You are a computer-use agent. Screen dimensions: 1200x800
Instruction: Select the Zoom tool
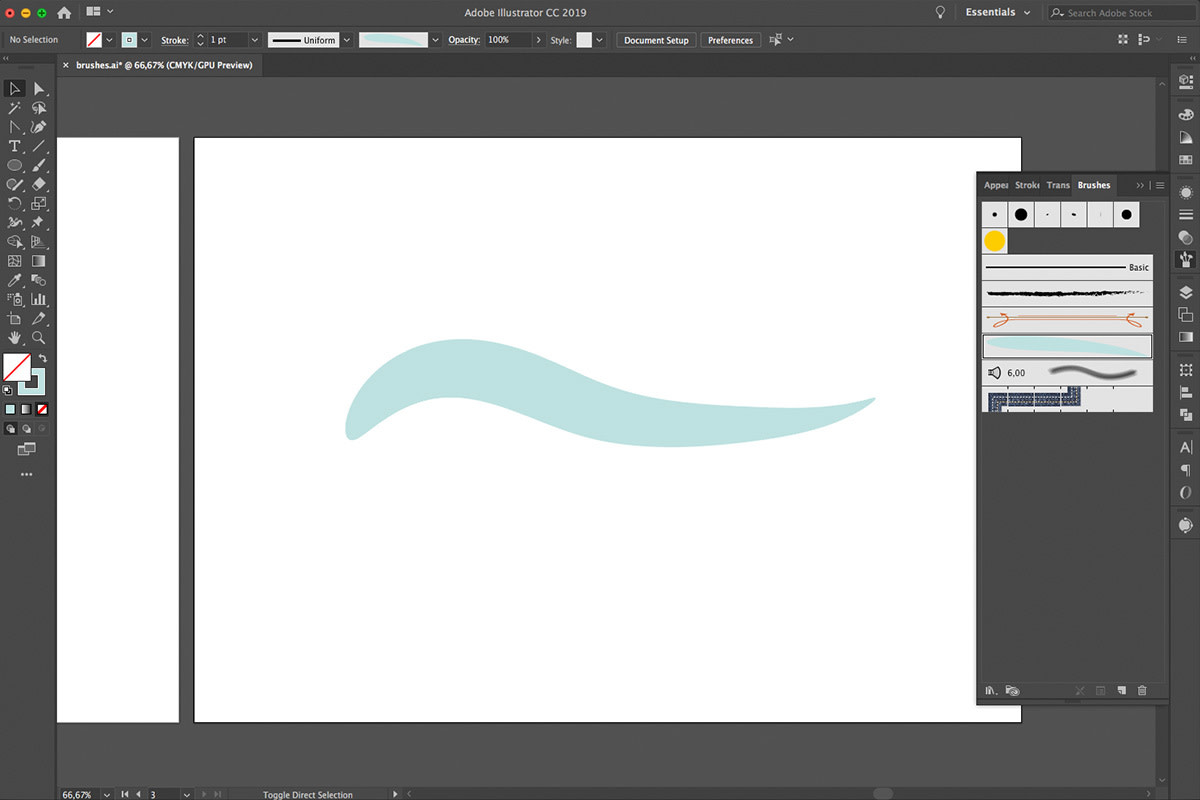pos(39,337)
